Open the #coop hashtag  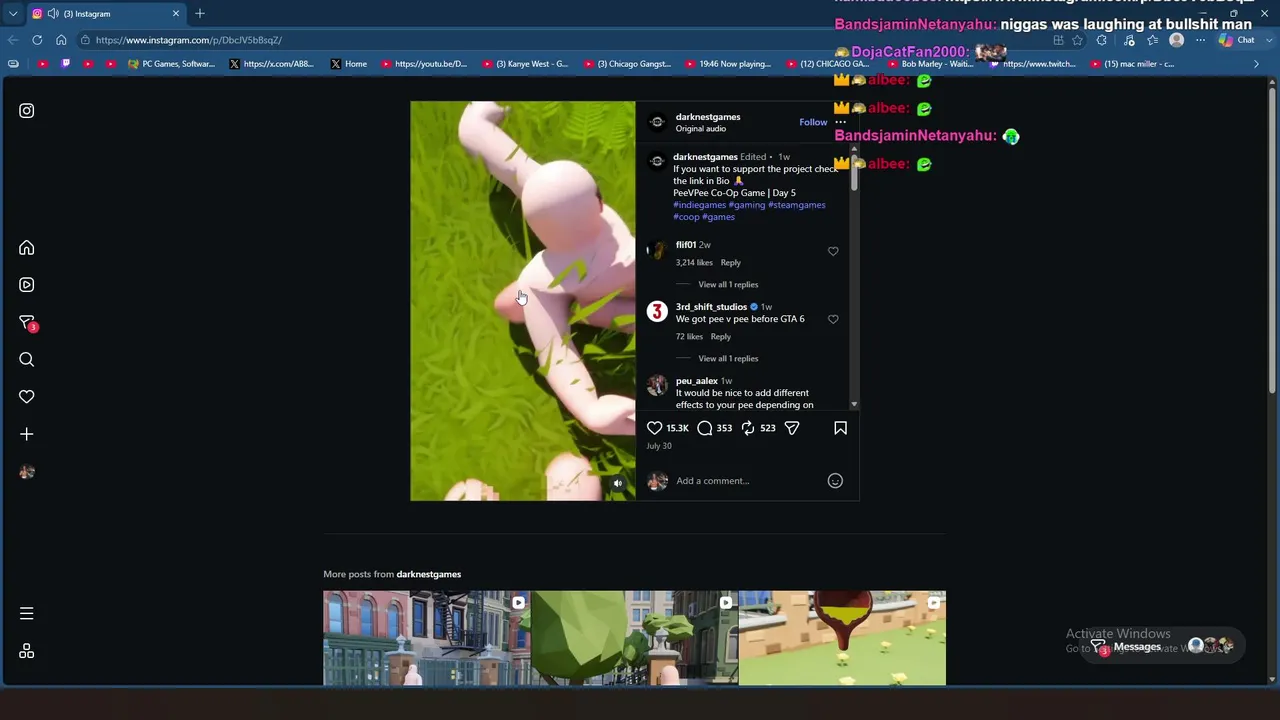click(686, 217)
